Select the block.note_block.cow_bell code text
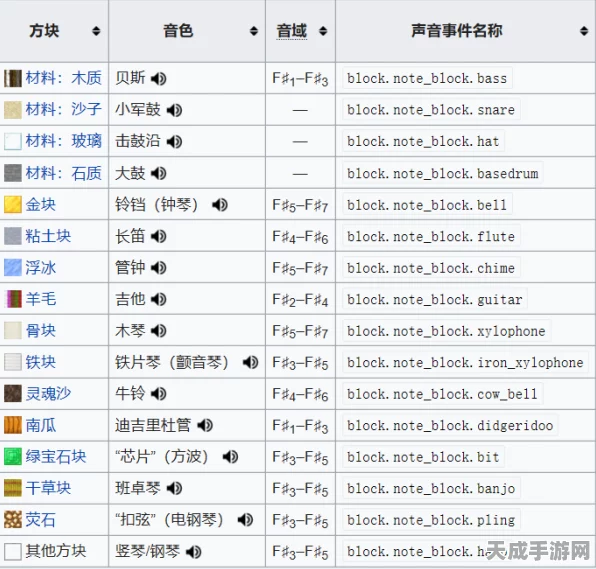Viewport: 596px width, 569px height. tap(442, 394)
